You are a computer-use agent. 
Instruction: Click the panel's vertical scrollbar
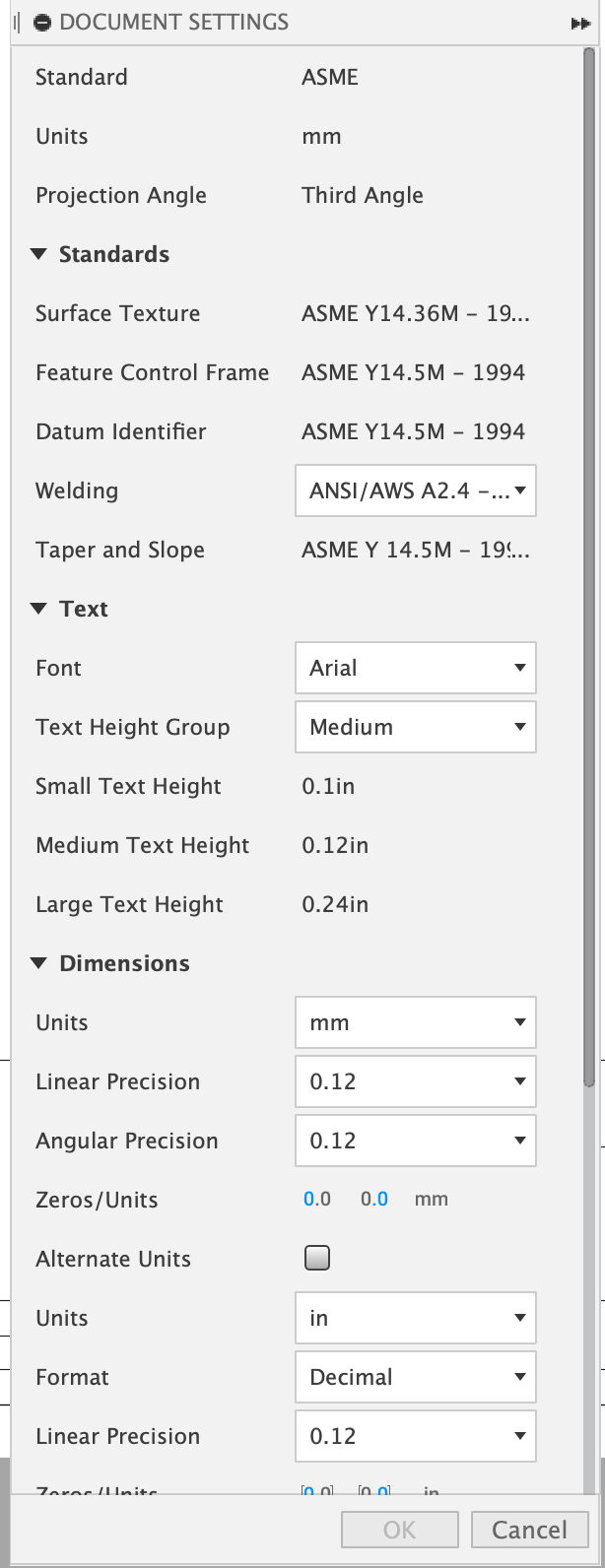(589, 591)
